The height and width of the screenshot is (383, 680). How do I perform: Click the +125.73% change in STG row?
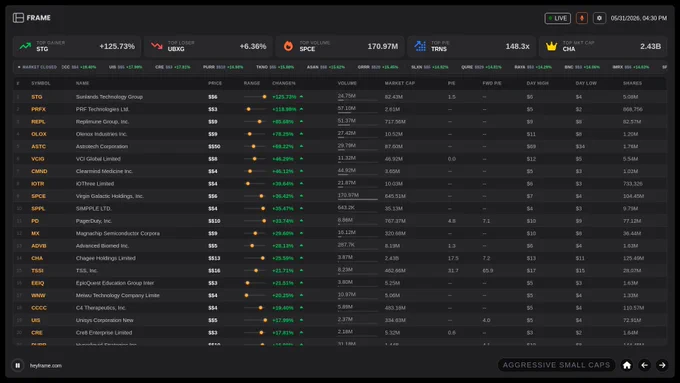click(x=284, y=97)
